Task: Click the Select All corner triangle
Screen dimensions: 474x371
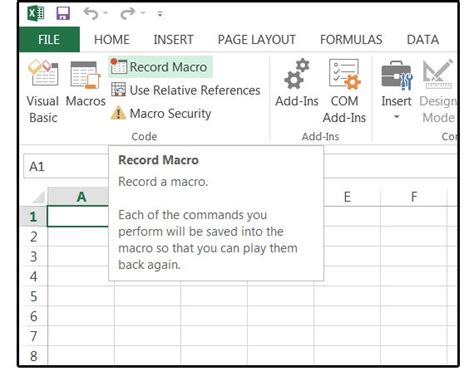Action: pos(39,197)
